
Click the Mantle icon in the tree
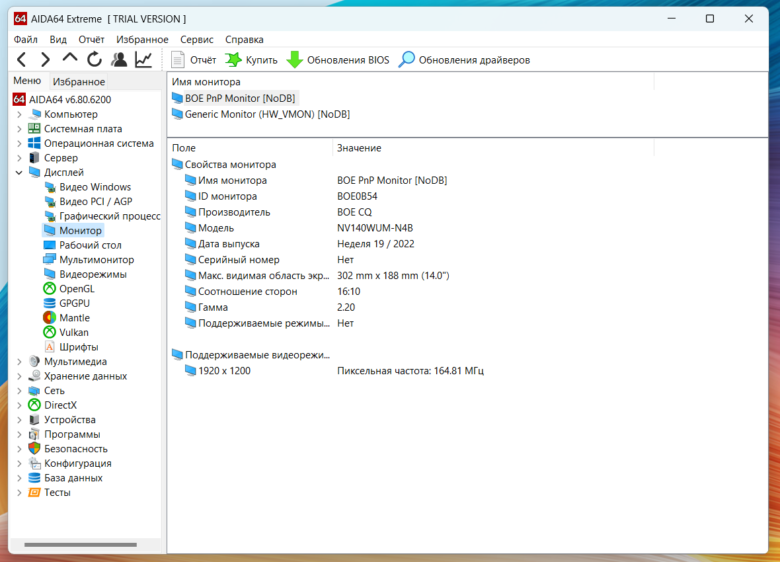point(49,317)
